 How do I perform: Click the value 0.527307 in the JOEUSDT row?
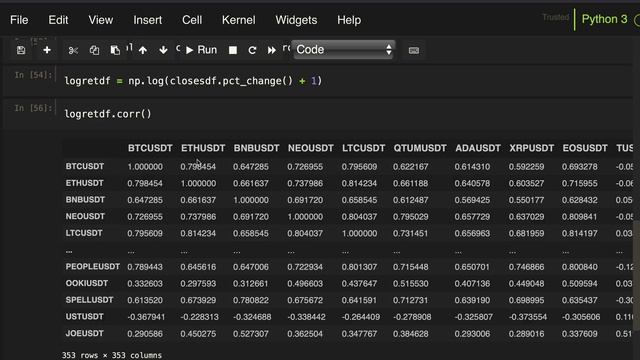pyautogui.click(x=251, y=334)
